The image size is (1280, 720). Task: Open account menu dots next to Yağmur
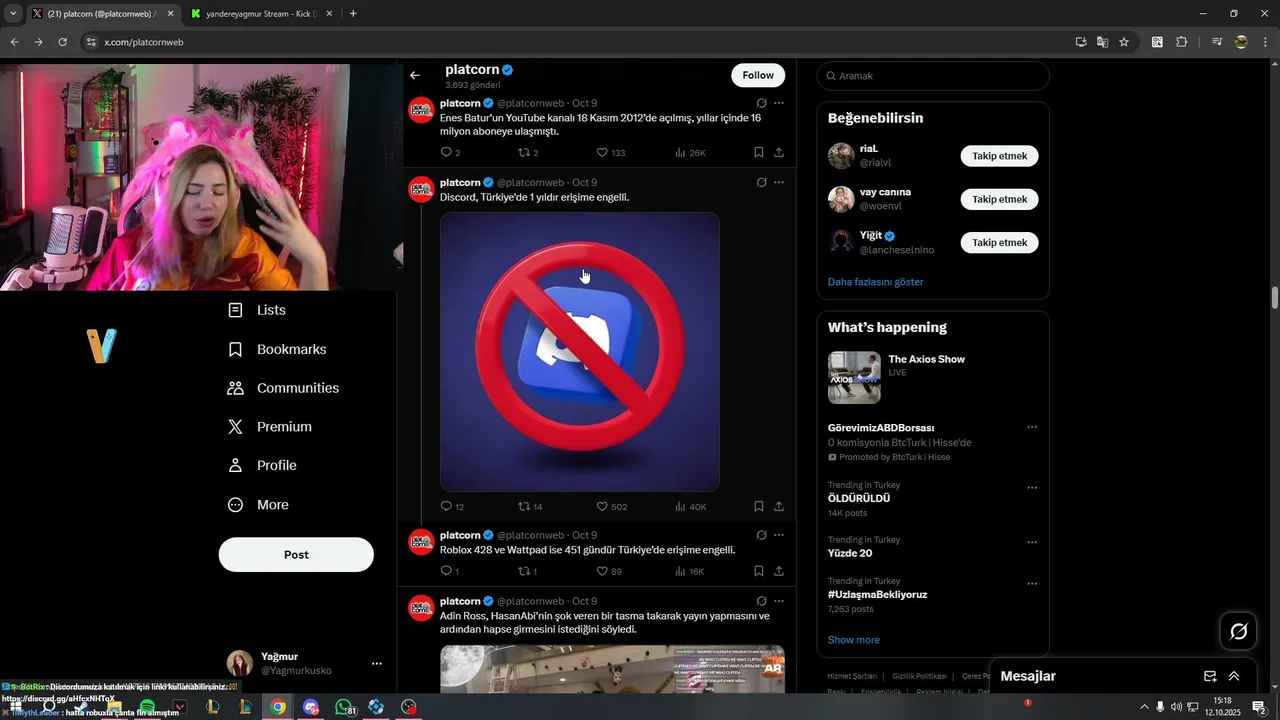pyautogui.click(x=377, y=663)
